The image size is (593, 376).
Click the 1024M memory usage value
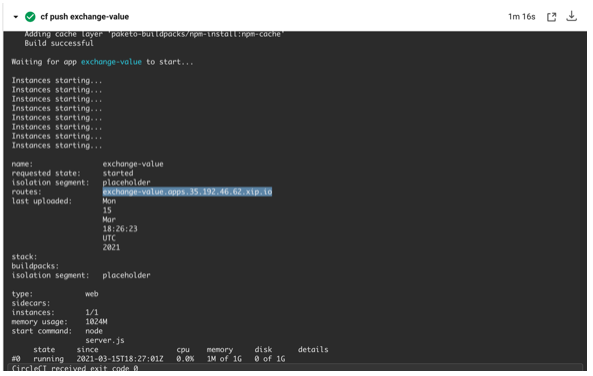(96, 322)
